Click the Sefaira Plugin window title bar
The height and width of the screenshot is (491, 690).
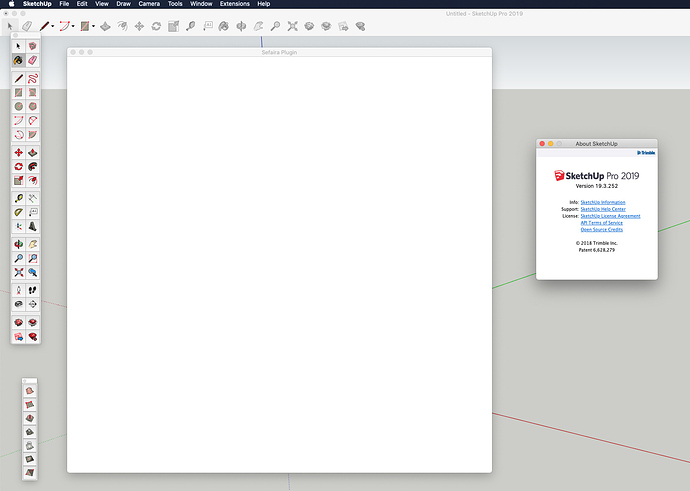[279, 52]
